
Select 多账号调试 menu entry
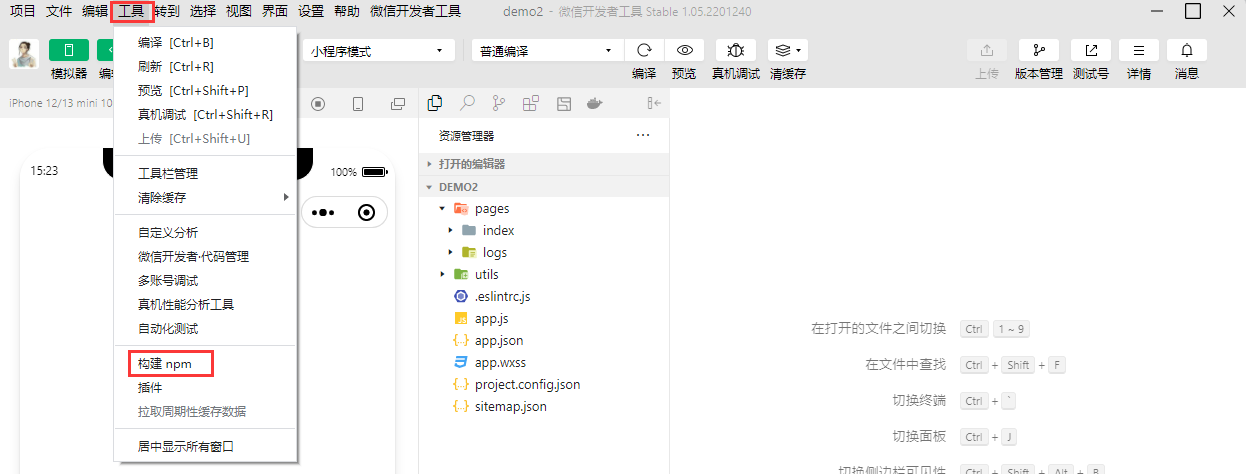206,280
